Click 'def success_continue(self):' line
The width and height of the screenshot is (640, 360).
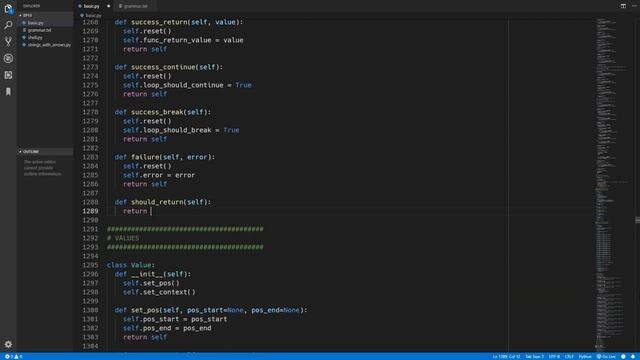coord(169,67)
